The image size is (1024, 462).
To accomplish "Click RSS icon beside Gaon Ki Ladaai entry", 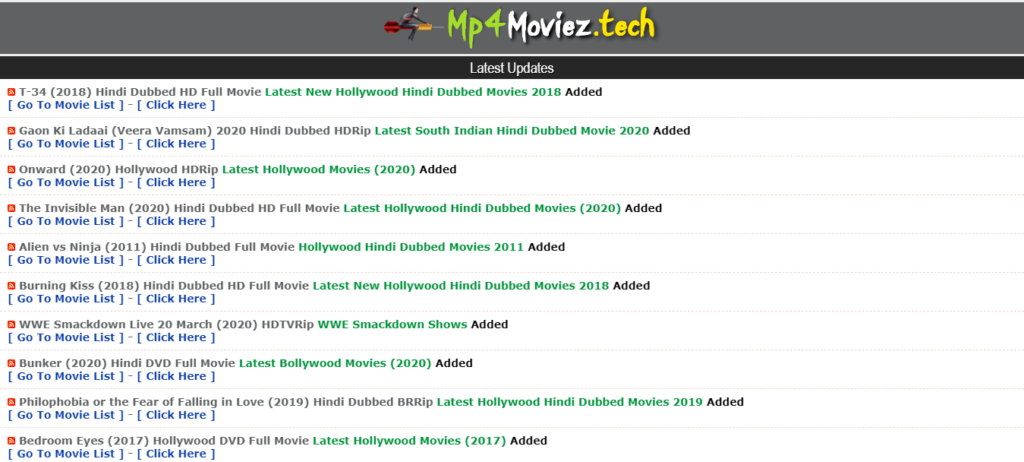I will pyautogui.click(x=11, y=131).
